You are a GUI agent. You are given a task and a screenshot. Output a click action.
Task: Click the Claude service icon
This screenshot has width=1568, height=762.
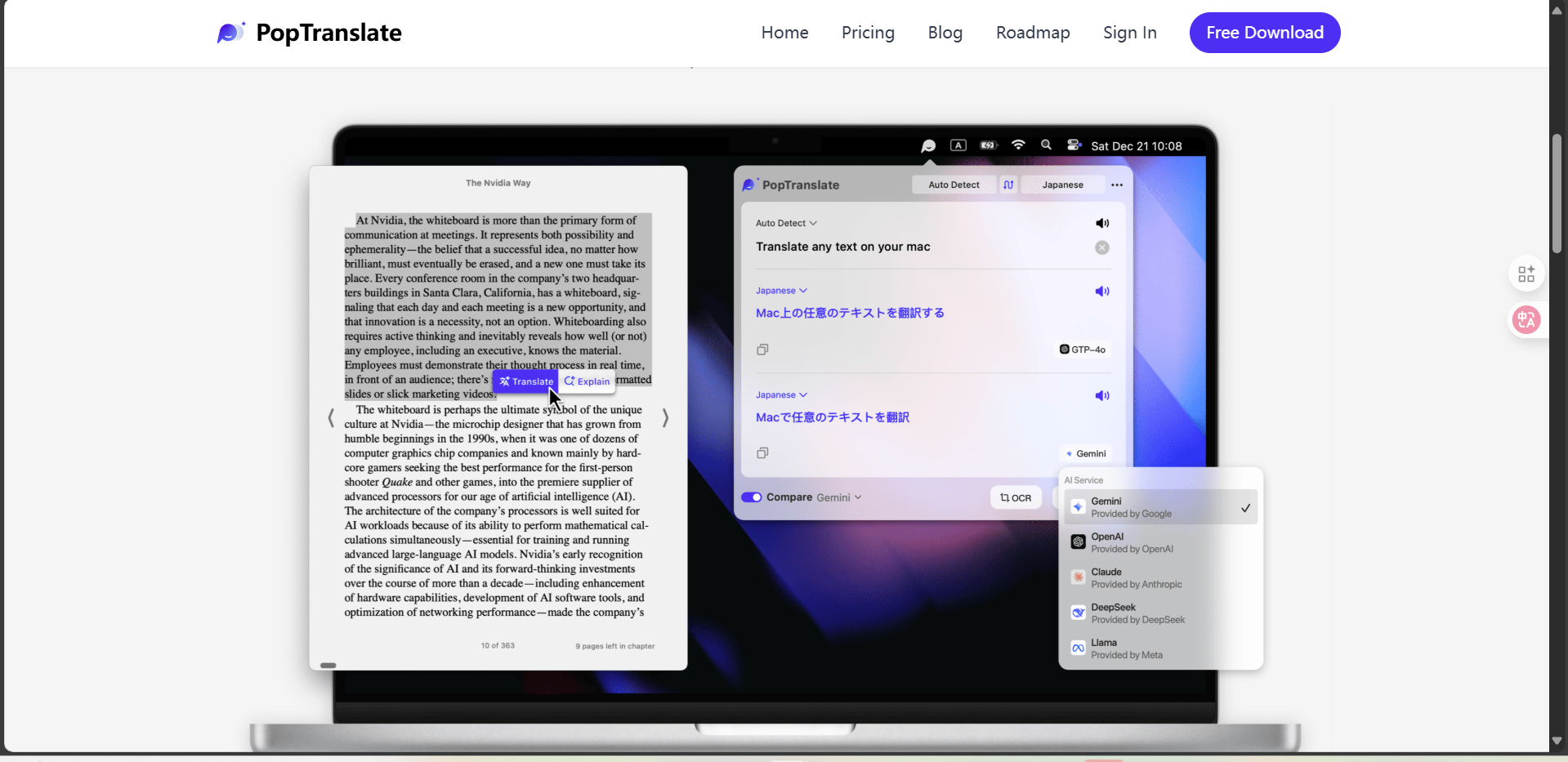[1078, 577]
